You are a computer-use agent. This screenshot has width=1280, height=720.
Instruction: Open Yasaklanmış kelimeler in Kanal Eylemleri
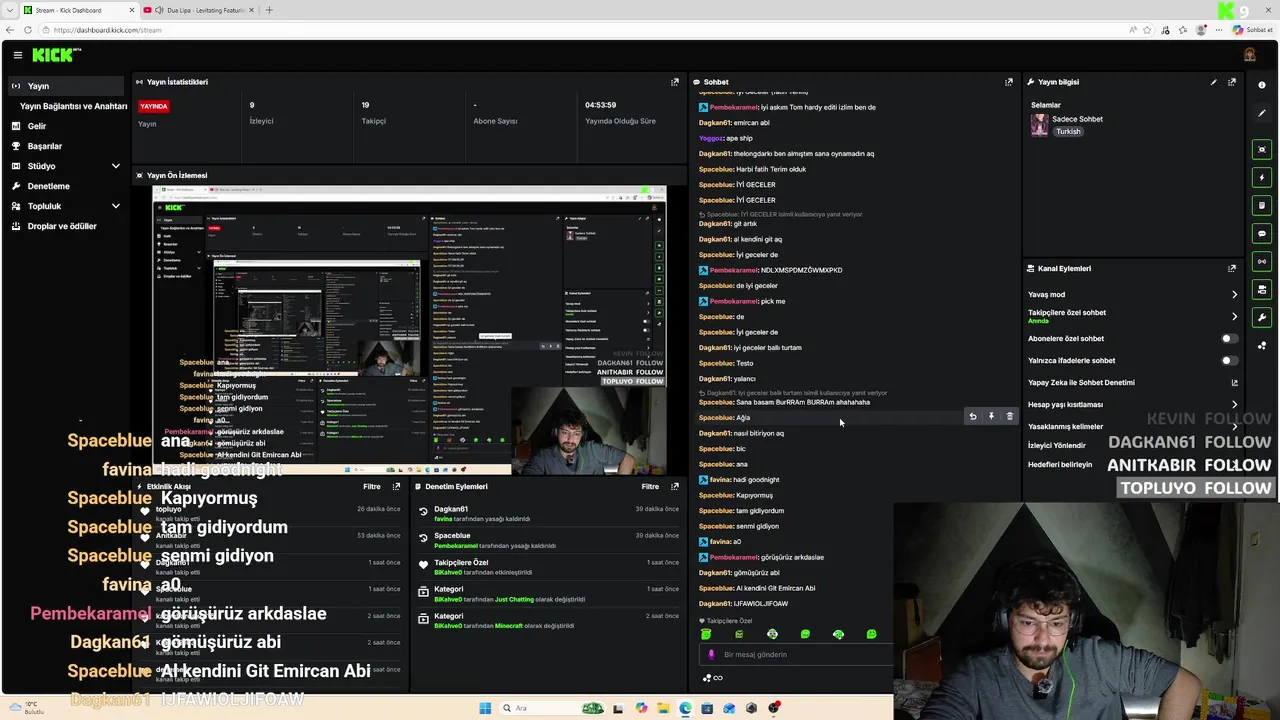click(x=1065, y=427)
